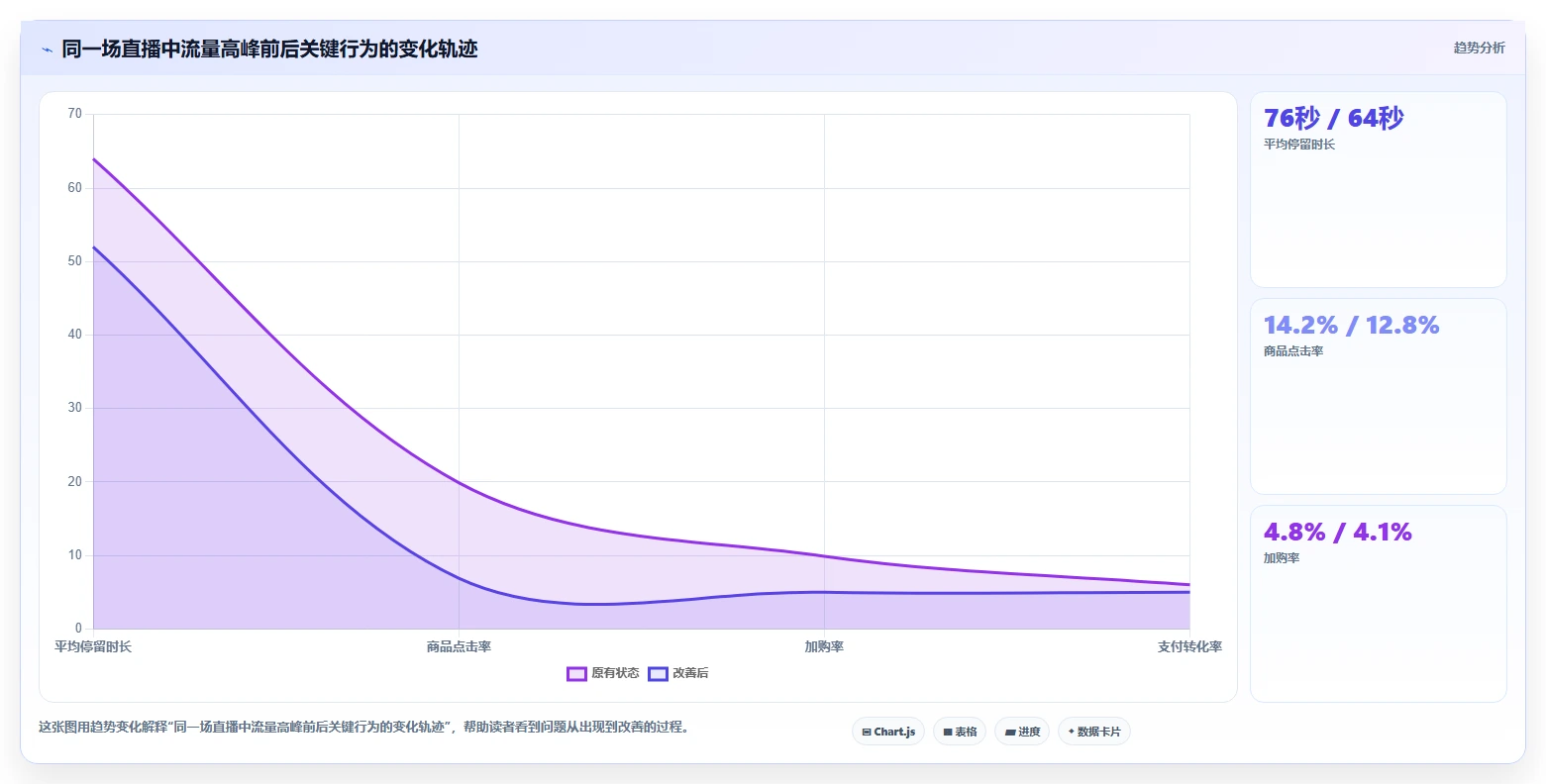Open the 76秒 / 64秒 average dwell time card

click(1379, 190)
